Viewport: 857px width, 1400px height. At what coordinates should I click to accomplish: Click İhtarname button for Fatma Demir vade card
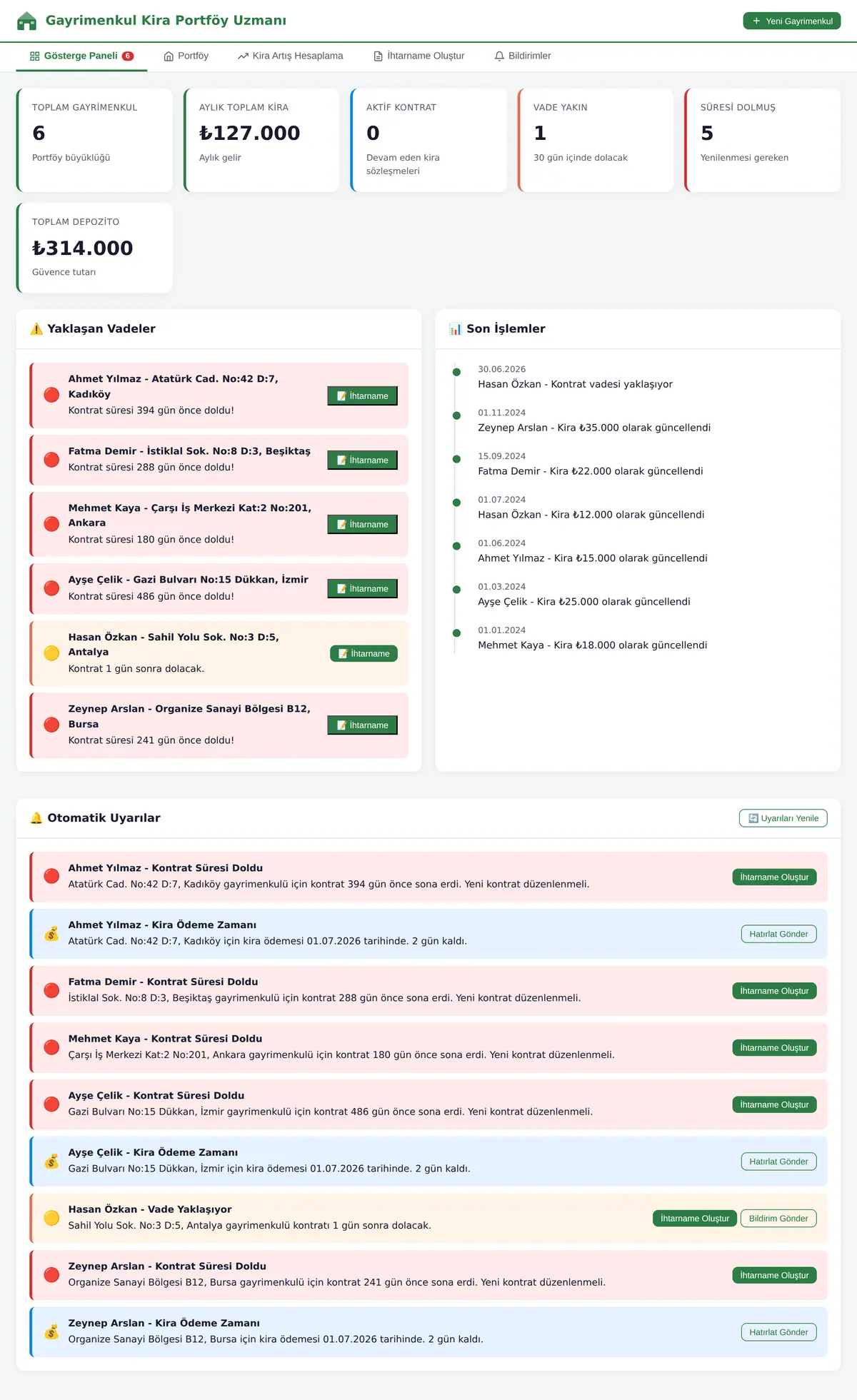363,460
